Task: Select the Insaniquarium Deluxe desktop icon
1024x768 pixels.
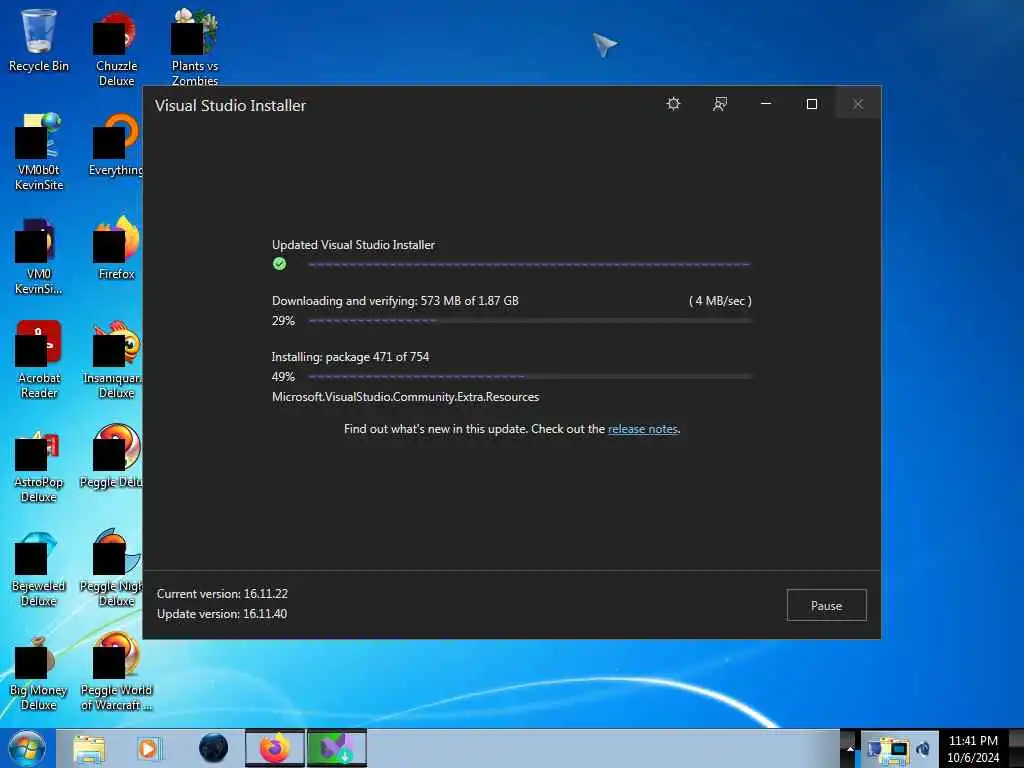Action: click(x=112, y=360)
